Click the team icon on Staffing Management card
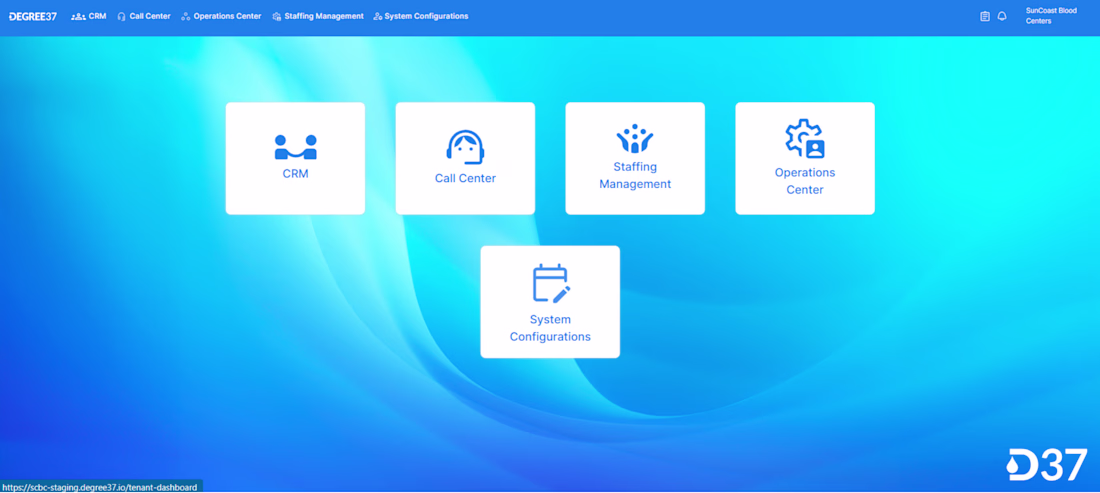The width and height of the screenshot is (1100, 493). click(635, 139)
